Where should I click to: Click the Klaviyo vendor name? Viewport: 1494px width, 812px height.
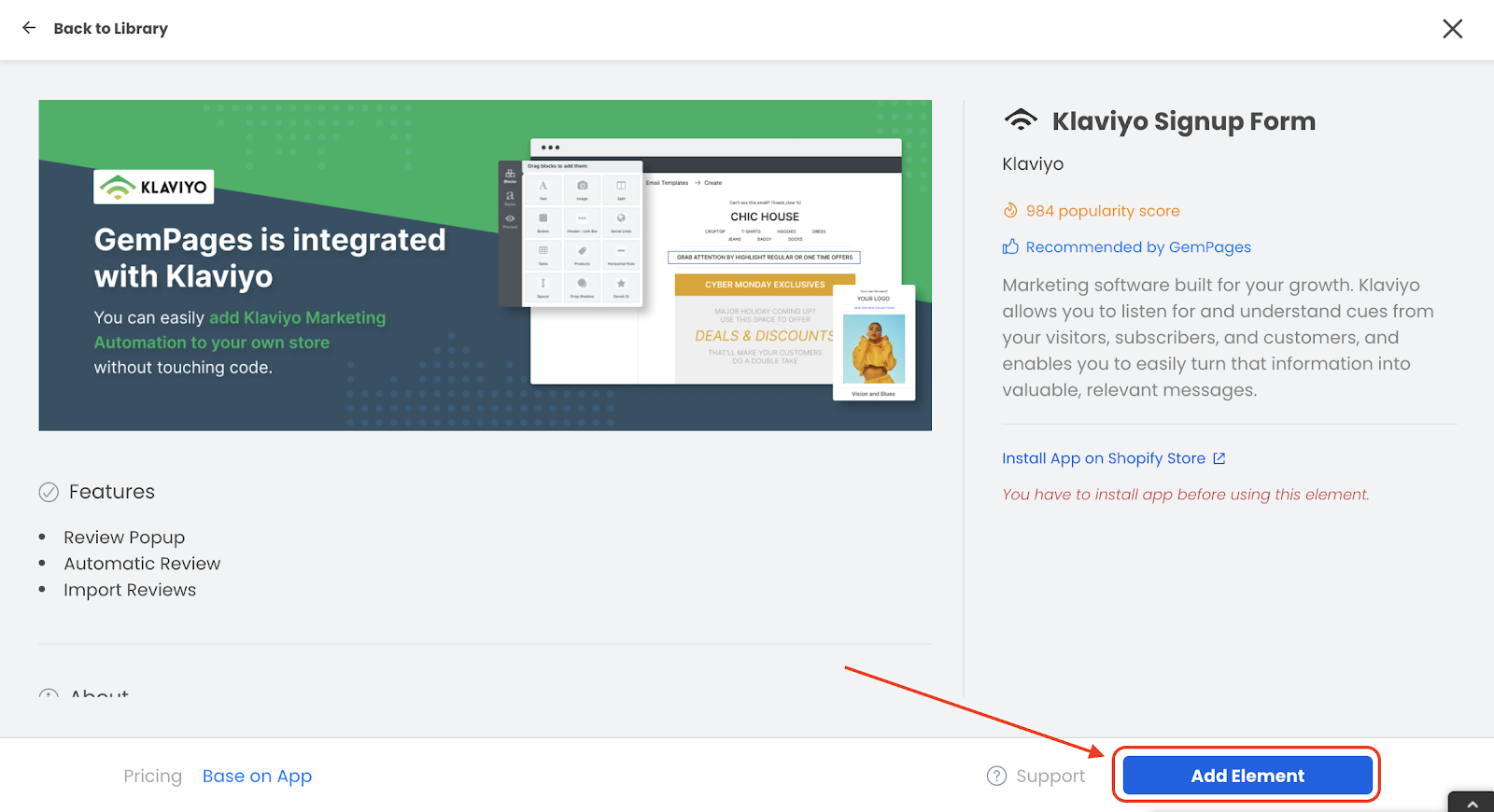1033,164
